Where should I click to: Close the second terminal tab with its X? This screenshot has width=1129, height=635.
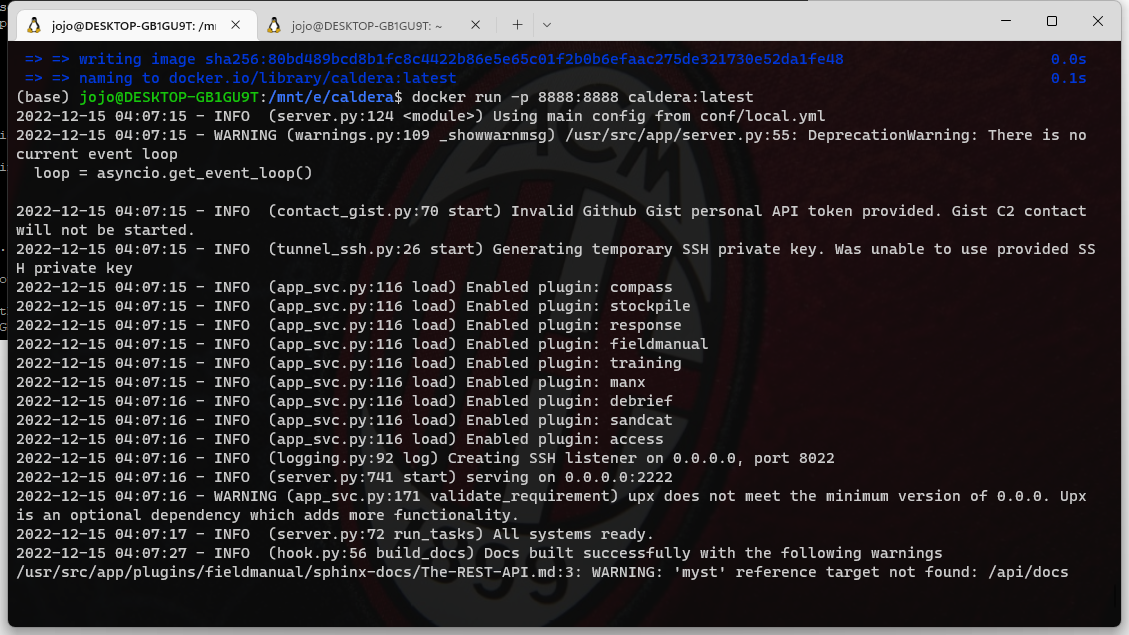point(476,24)
